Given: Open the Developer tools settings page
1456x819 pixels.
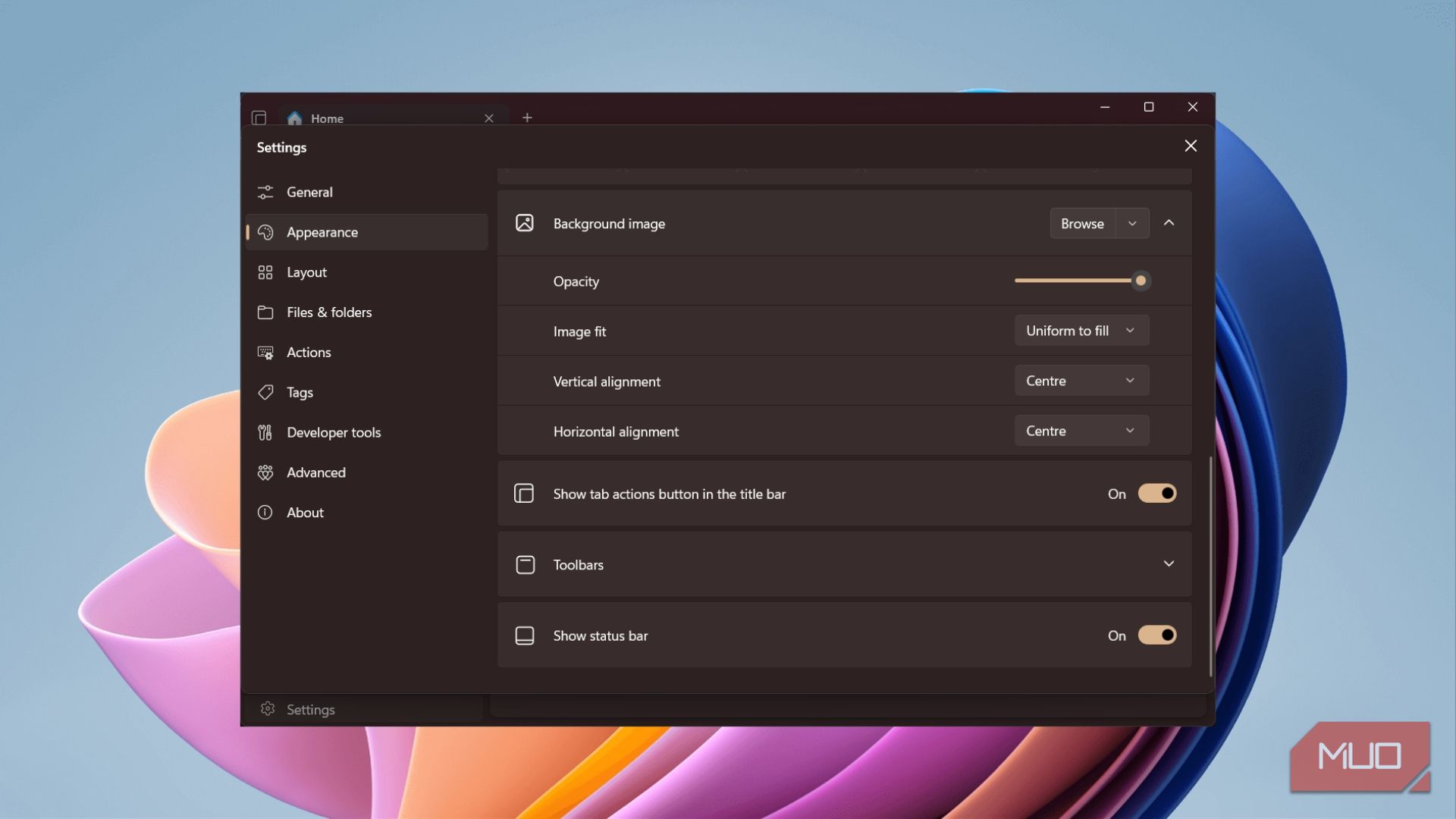Looking at the screenshot, I should pos(367,433).
